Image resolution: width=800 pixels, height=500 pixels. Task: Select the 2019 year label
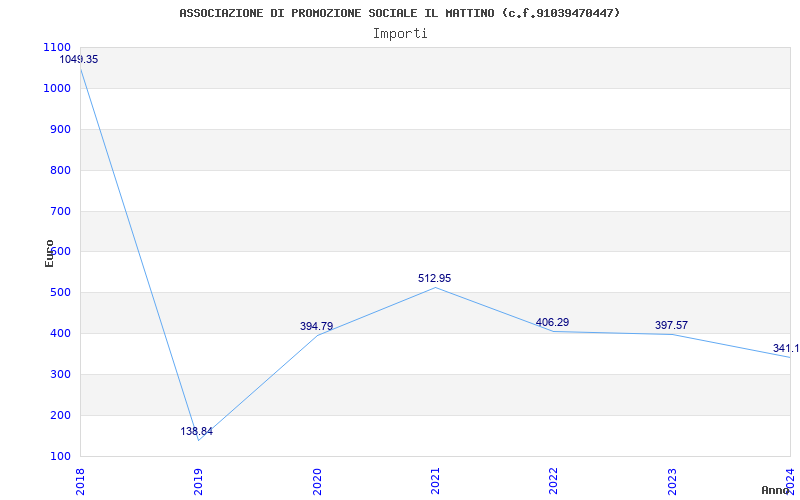(x=199, y=479)
